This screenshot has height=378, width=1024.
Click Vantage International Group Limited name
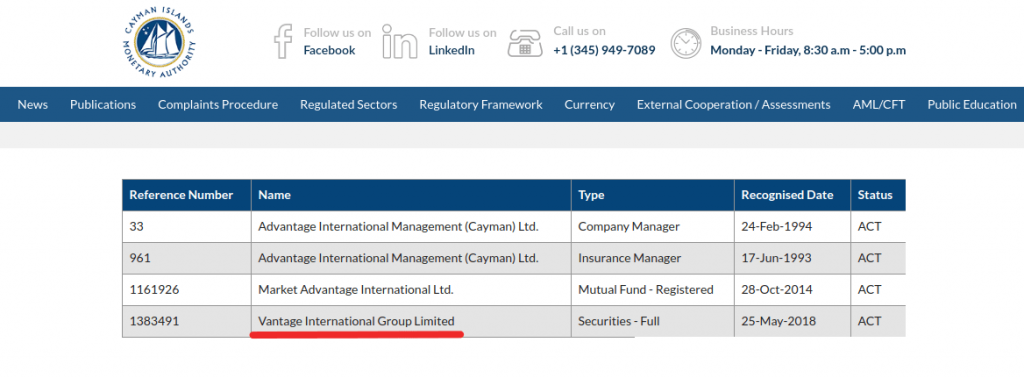pos(357,321)
